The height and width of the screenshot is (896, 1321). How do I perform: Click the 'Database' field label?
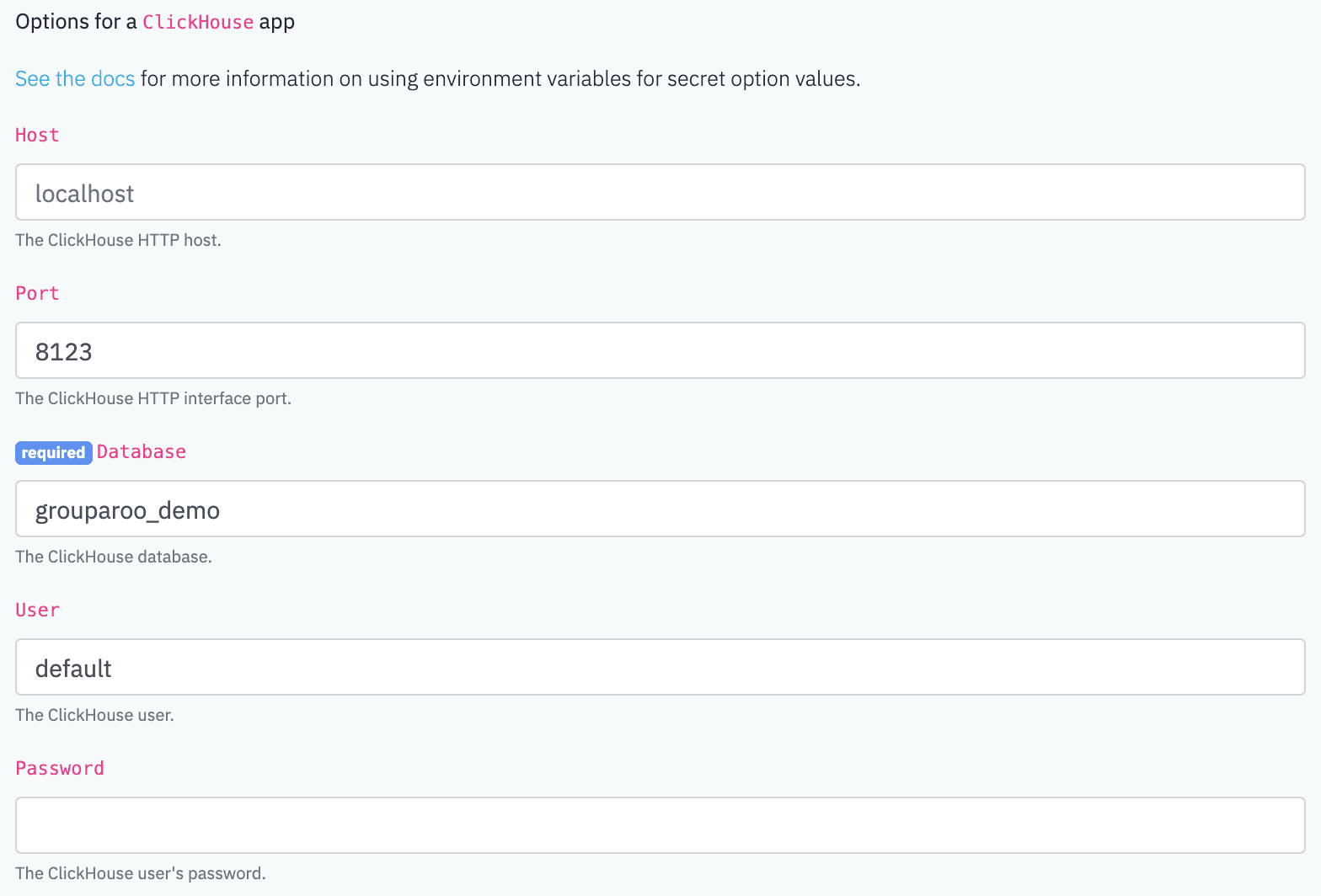tap(142, 451)
